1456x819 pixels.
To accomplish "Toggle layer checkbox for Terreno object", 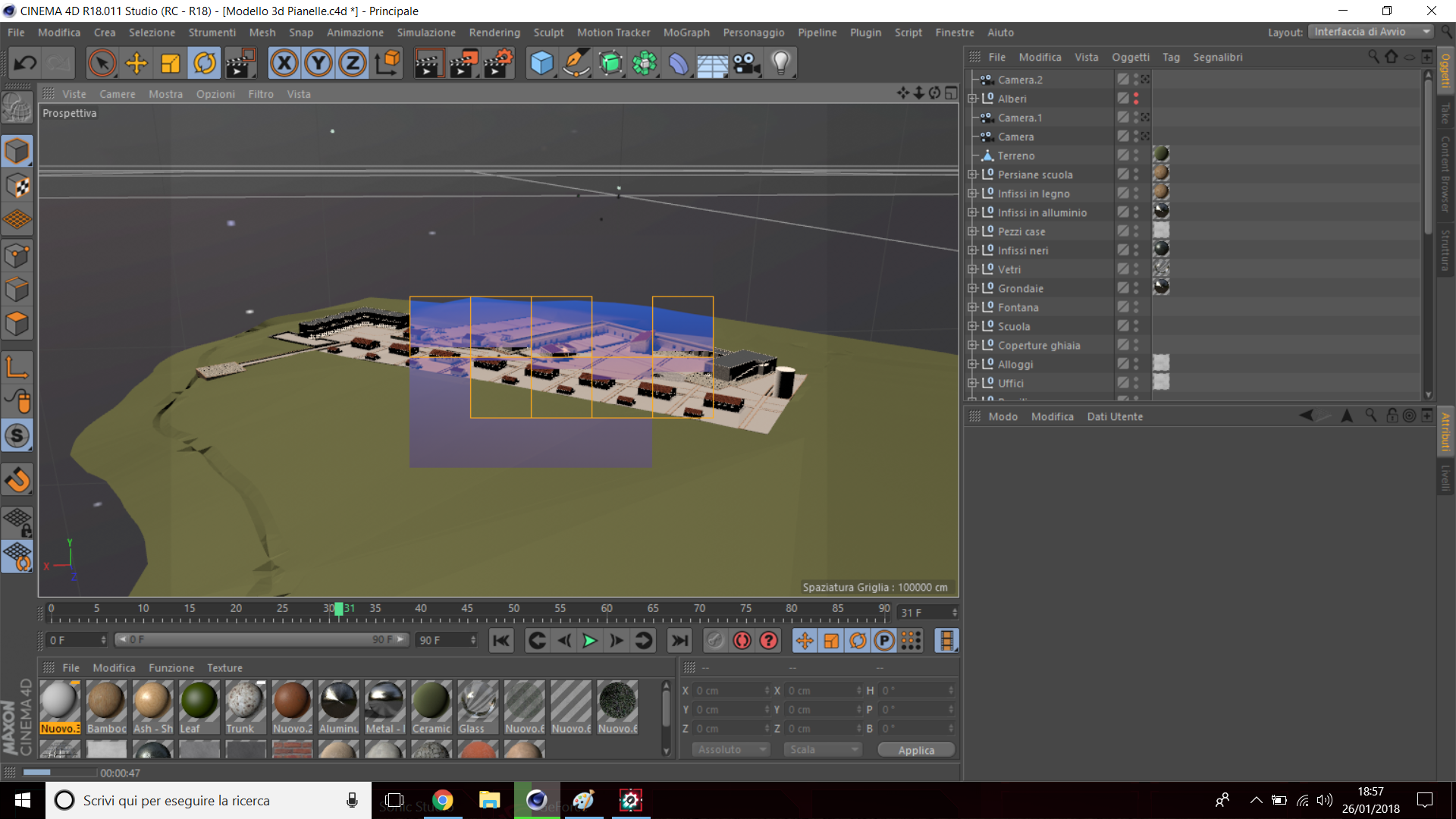I will (1122, 155).
